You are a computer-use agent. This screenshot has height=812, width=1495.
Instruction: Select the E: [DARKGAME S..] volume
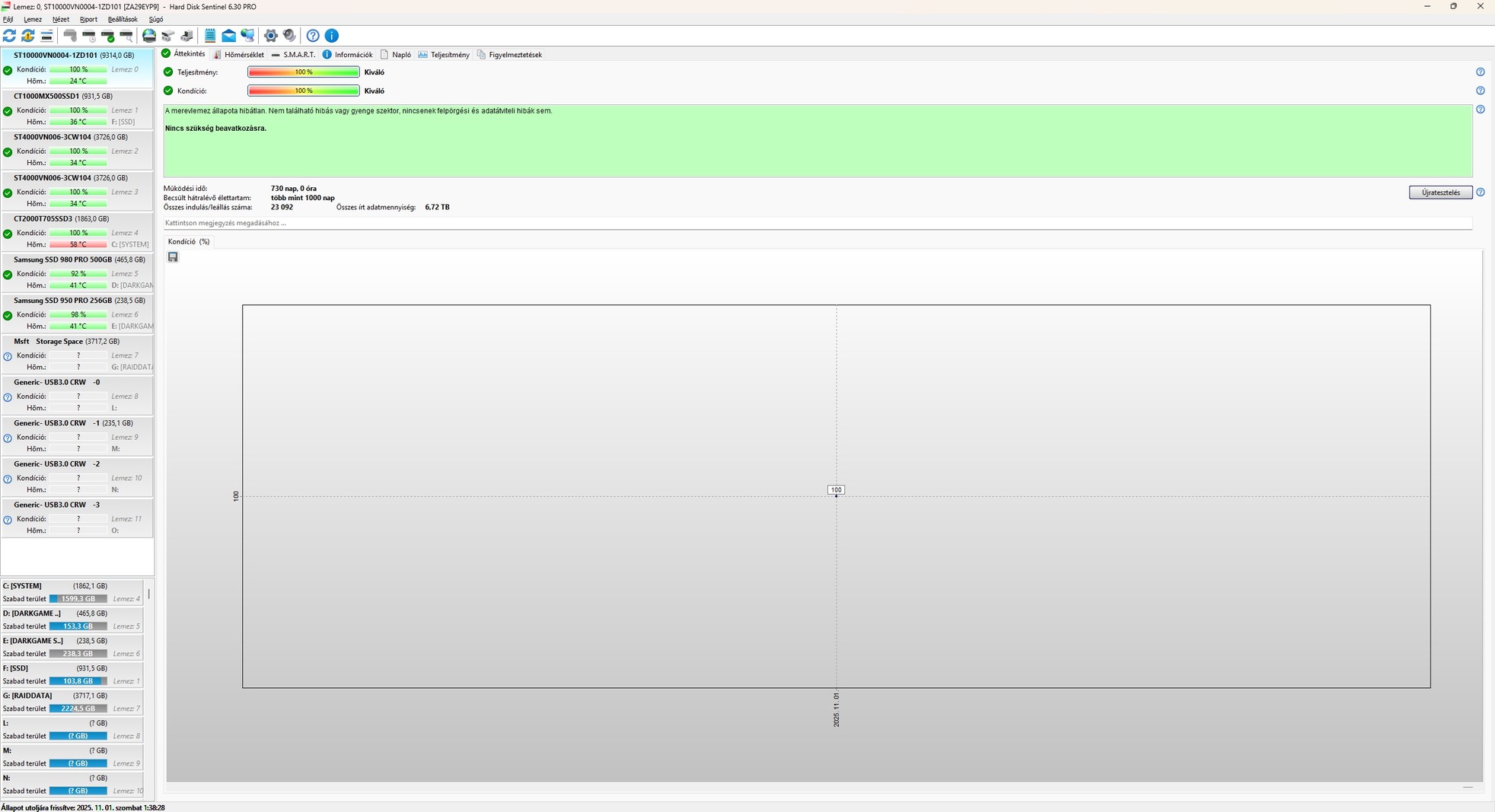tap(72, 647)
